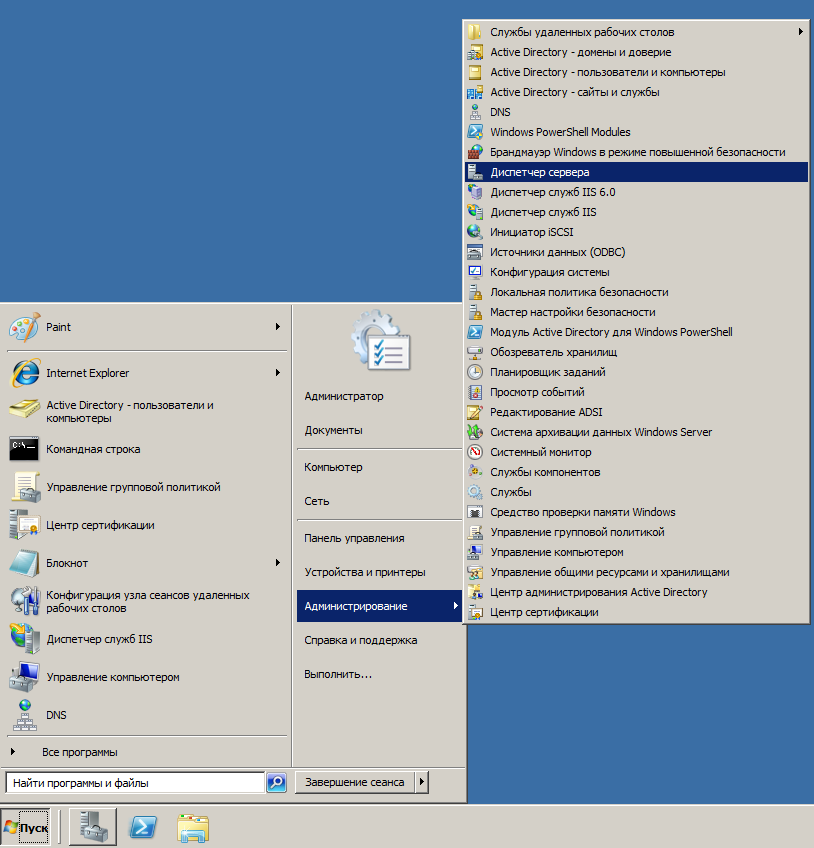The height and width of the screenshot is (848, 814).
Task: Click the Командная строка icon
Action: tap(24, 449)
